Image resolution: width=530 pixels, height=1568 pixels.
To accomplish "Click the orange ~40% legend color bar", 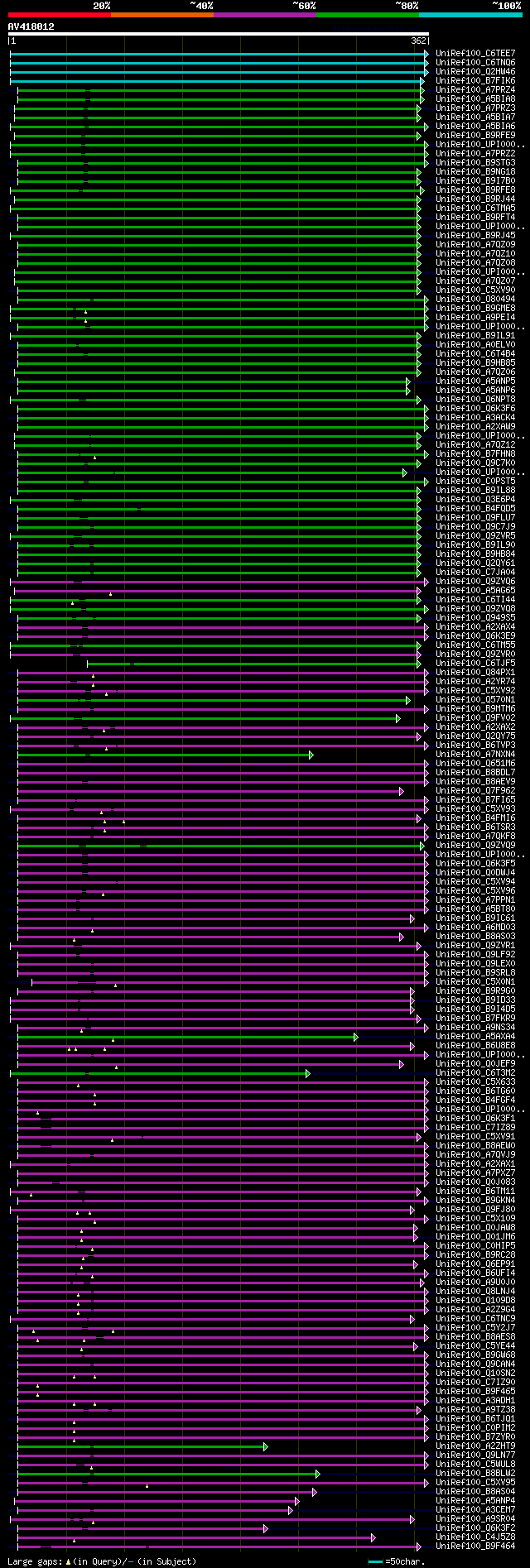I will (x=161, y=15).
